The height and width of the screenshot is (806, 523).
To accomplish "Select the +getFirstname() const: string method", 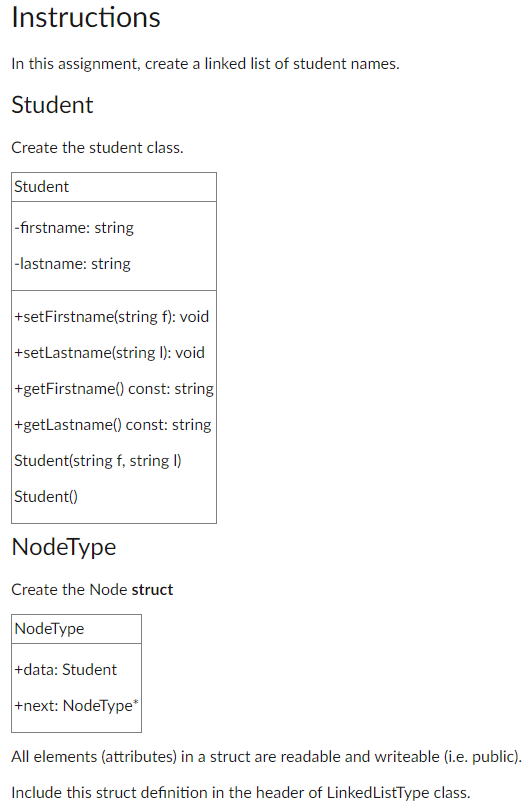I will coord(114,389).
